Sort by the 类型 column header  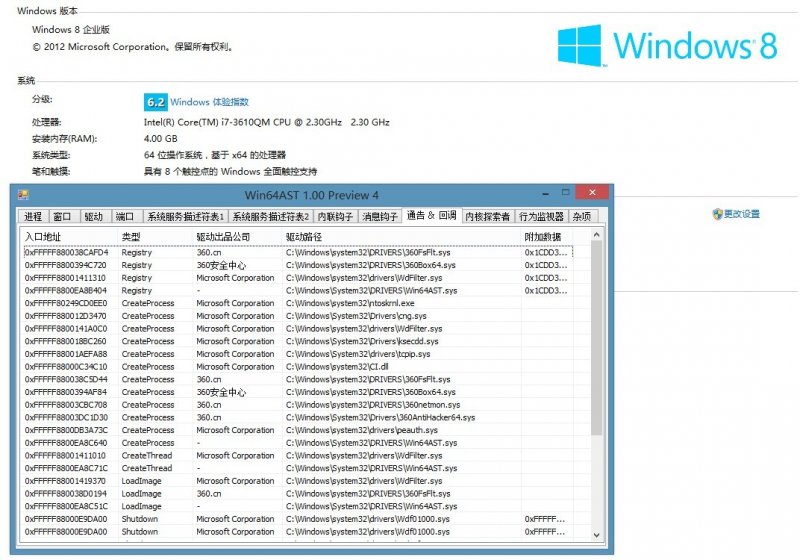click(155, 237)
